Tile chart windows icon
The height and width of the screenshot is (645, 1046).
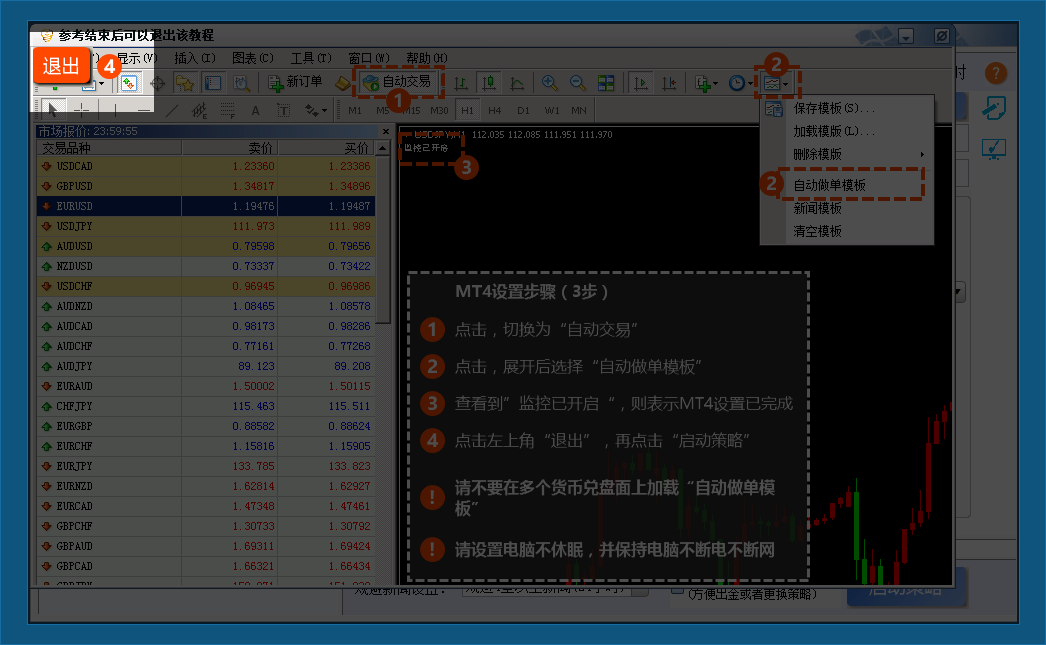point(606,83)
